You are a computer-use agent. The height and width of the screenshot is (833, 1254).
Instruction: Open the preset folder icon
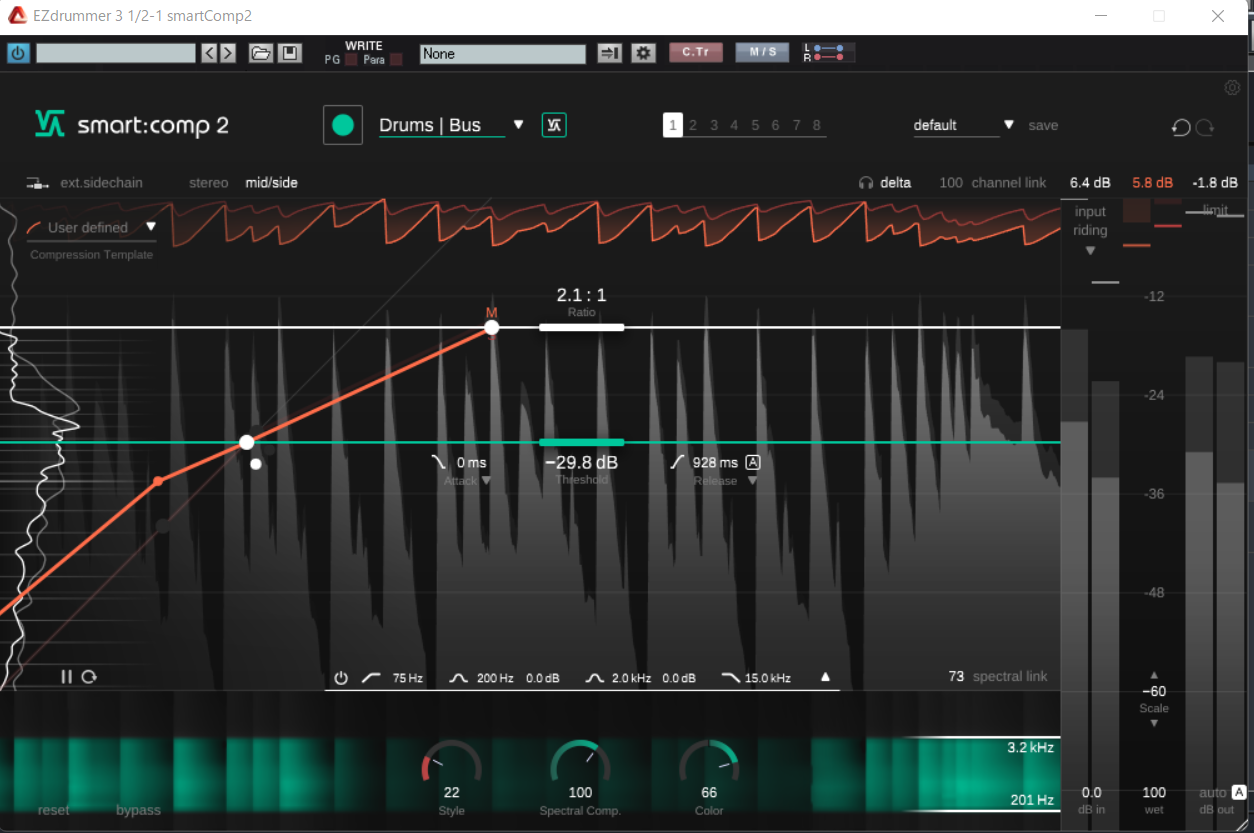coord(261,53)
